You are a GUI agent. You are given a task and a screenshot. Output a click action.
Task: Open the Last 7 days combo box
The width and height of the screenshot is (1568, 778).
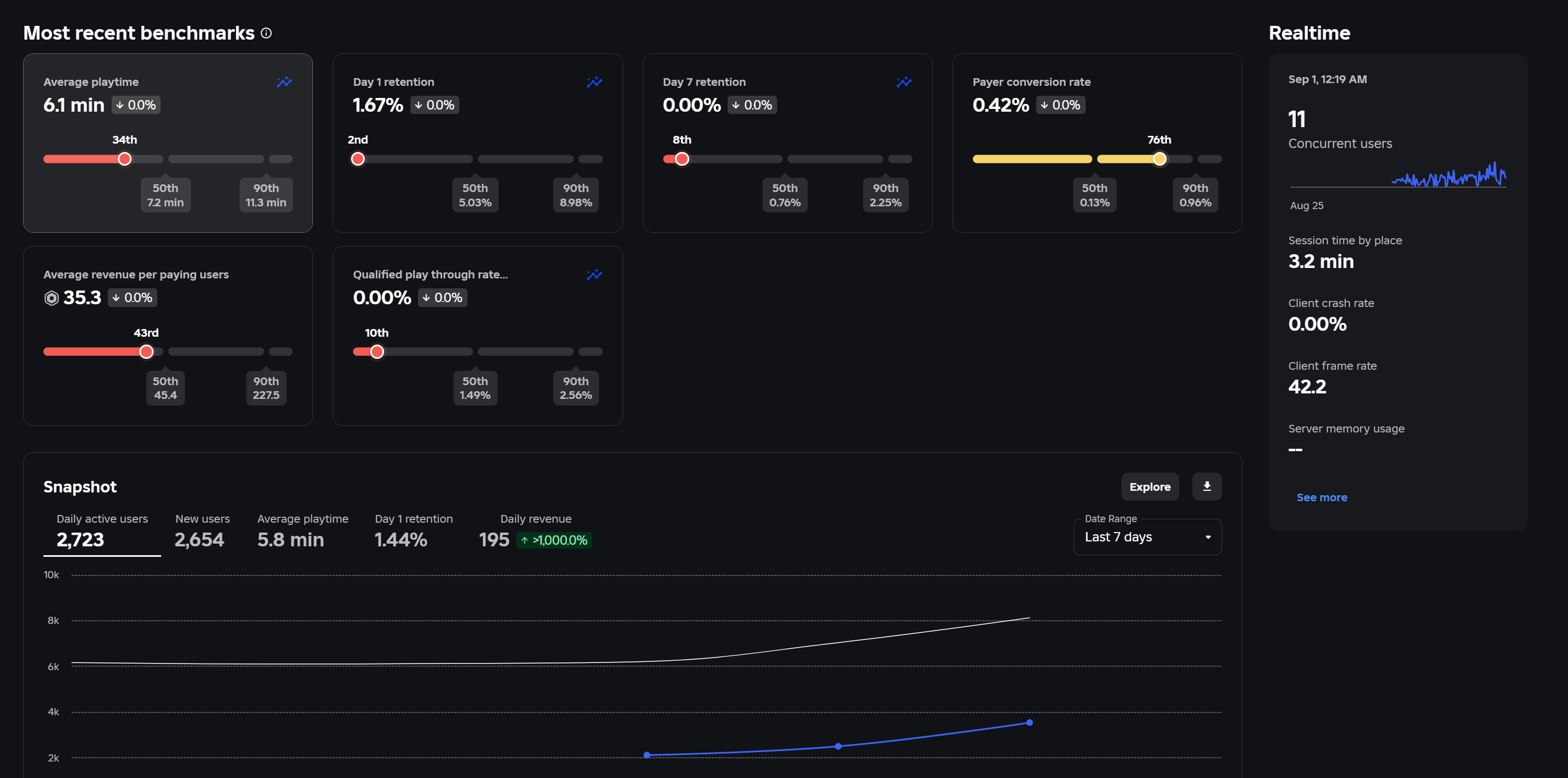coord(1147,537)
